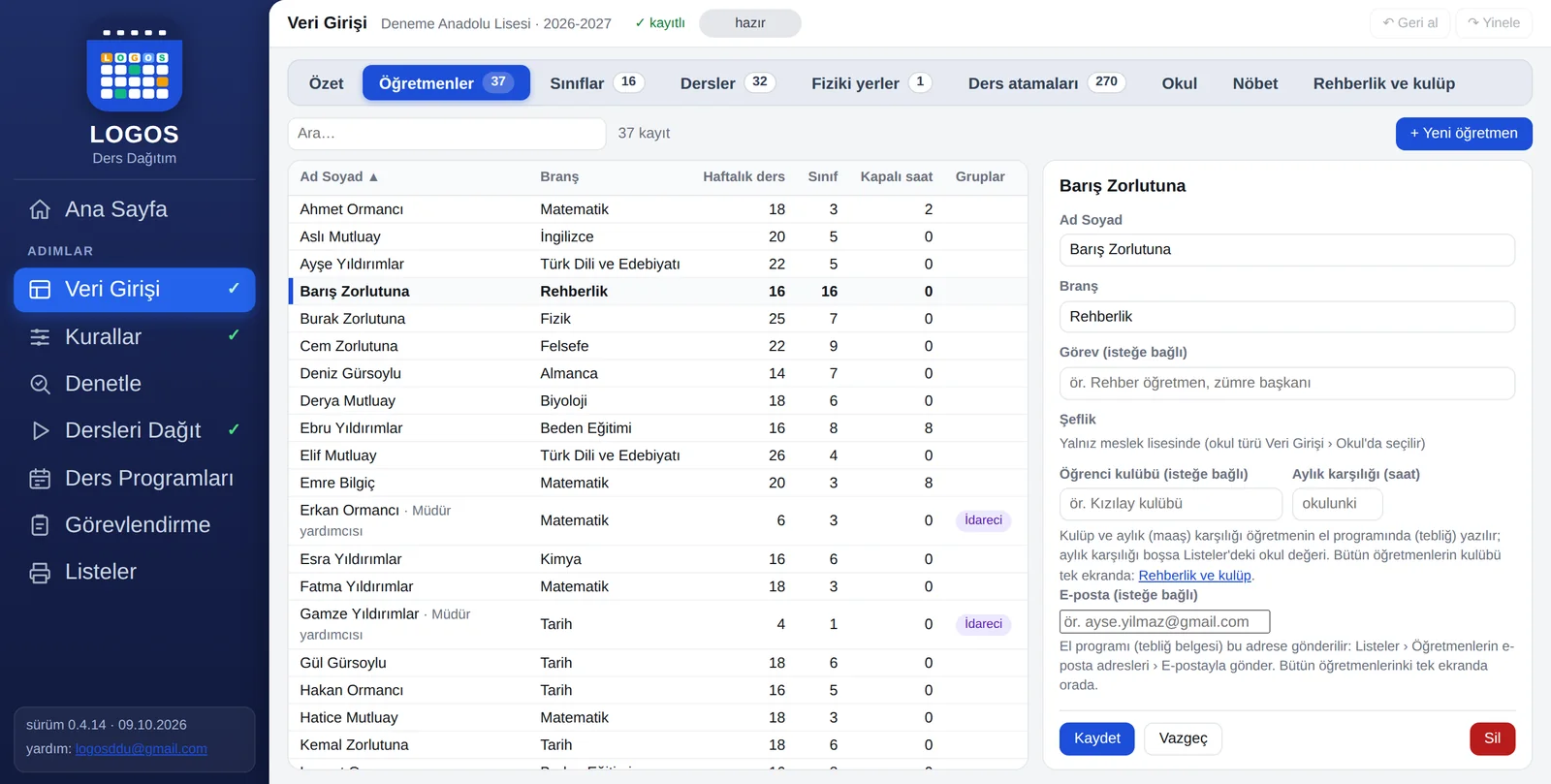The width and height of the screenshot is (1551, 784).
Task: Open the Ders atamaları tab
Action: point(1047,83)
